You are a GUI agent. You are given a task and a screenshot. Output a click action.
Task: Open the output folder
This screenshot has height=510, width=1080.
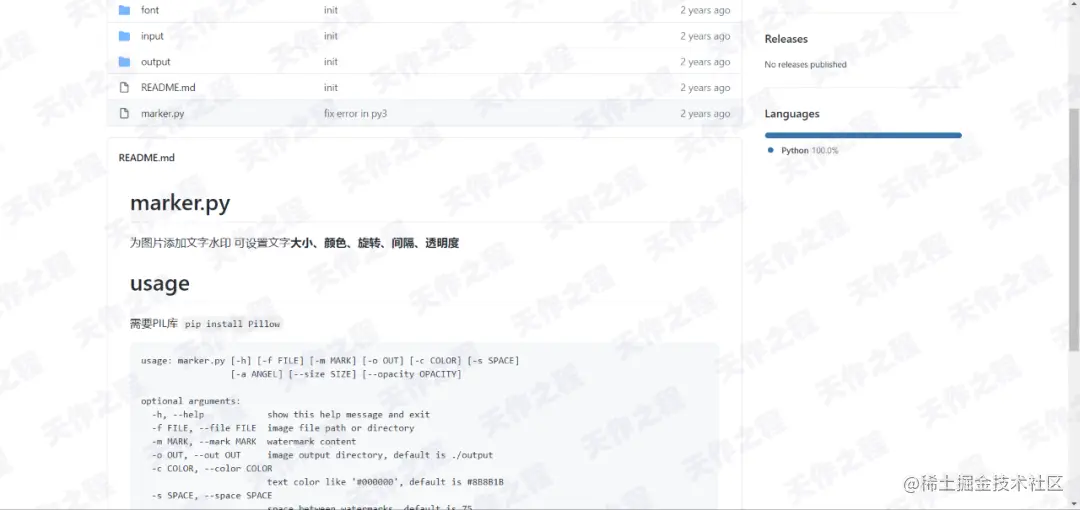156,62
